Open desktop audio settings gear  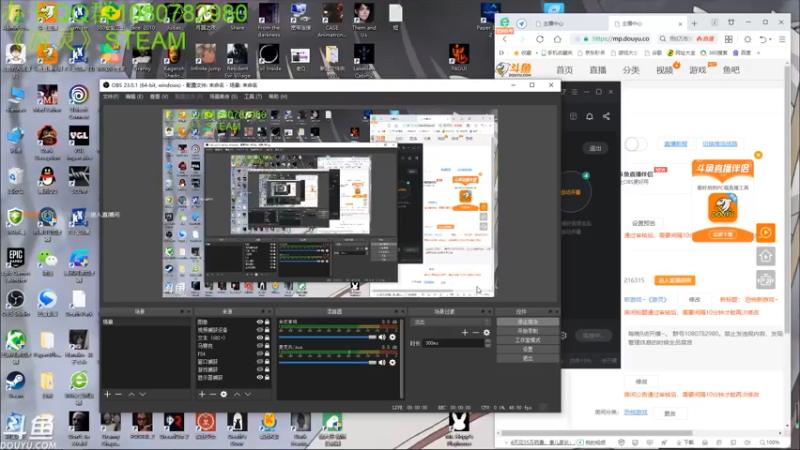392,337
